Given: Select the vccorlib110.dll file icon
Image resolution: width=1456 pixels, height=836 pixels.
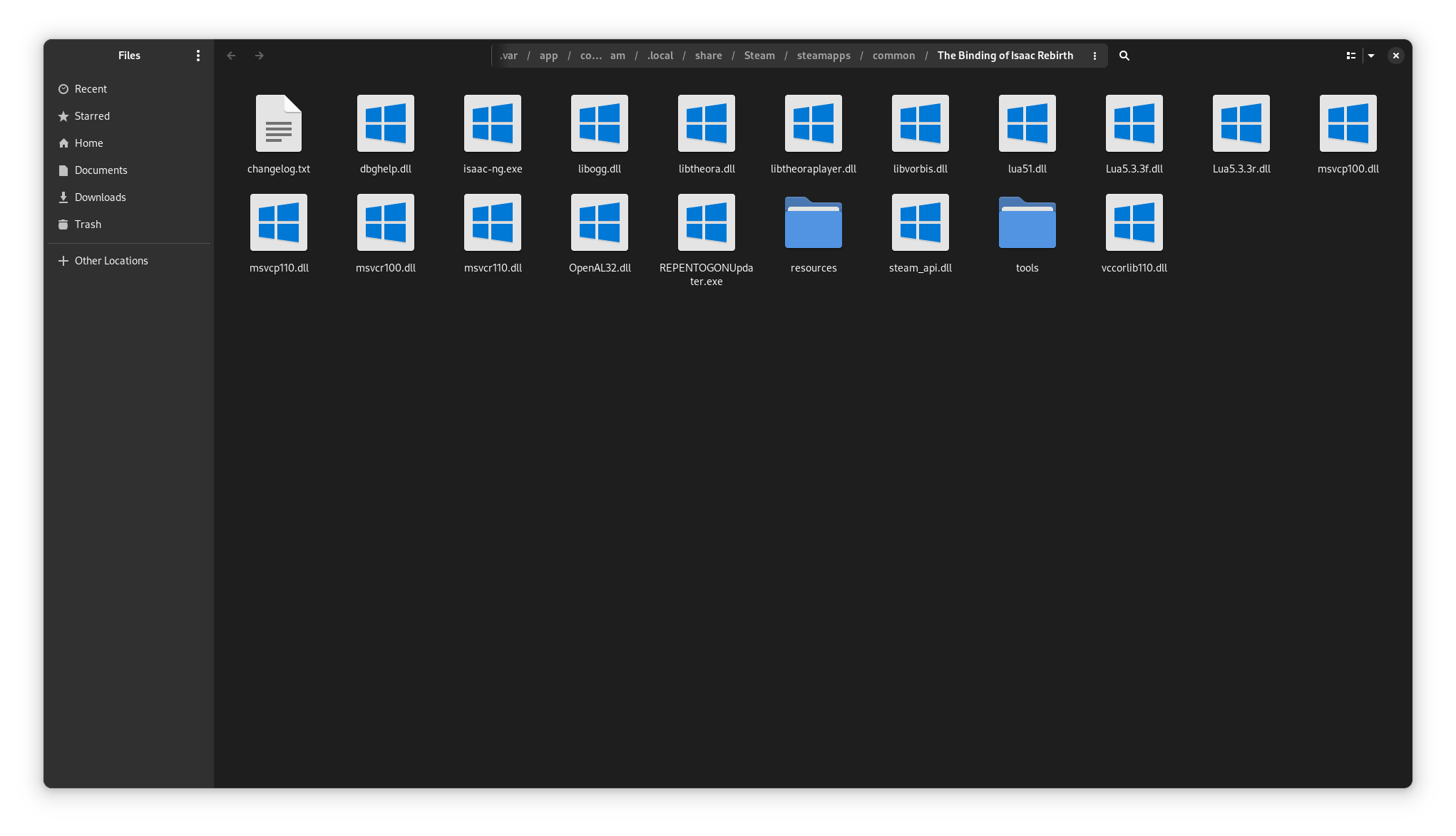Looking at the screenshot, I should point(1134,222).
